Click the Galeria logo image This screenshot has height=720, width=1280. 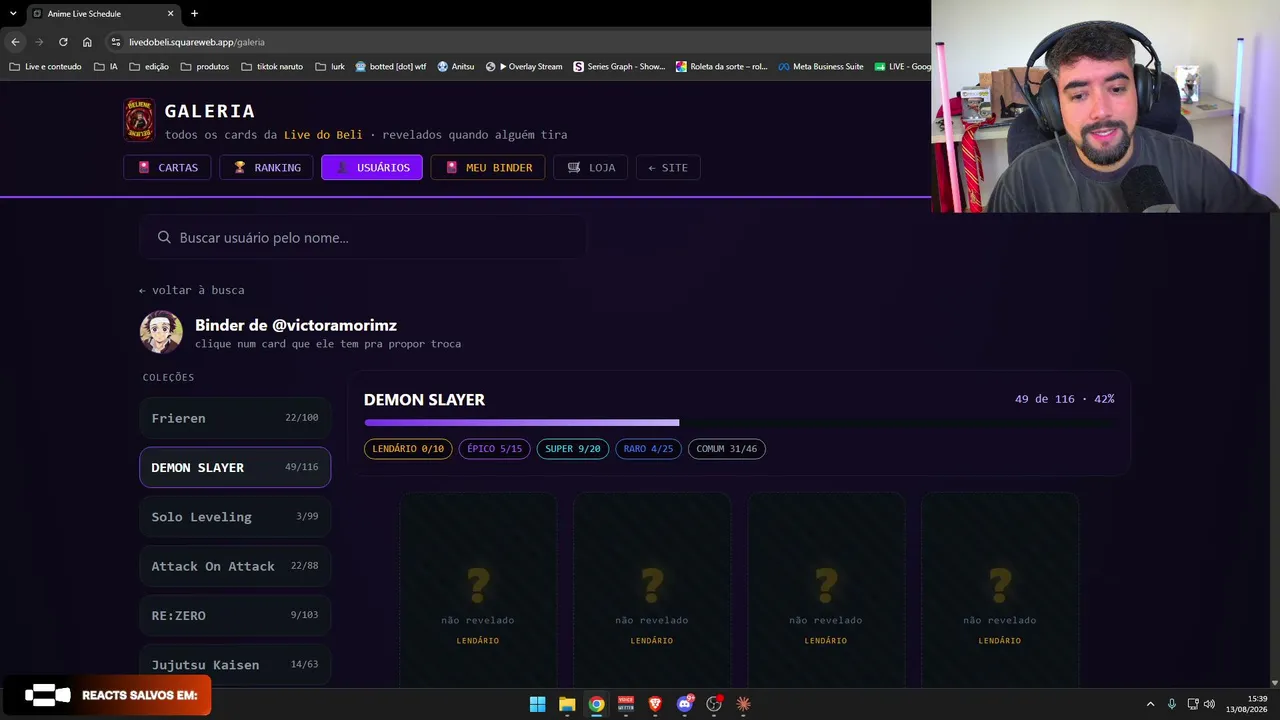[x=139, y=120]
